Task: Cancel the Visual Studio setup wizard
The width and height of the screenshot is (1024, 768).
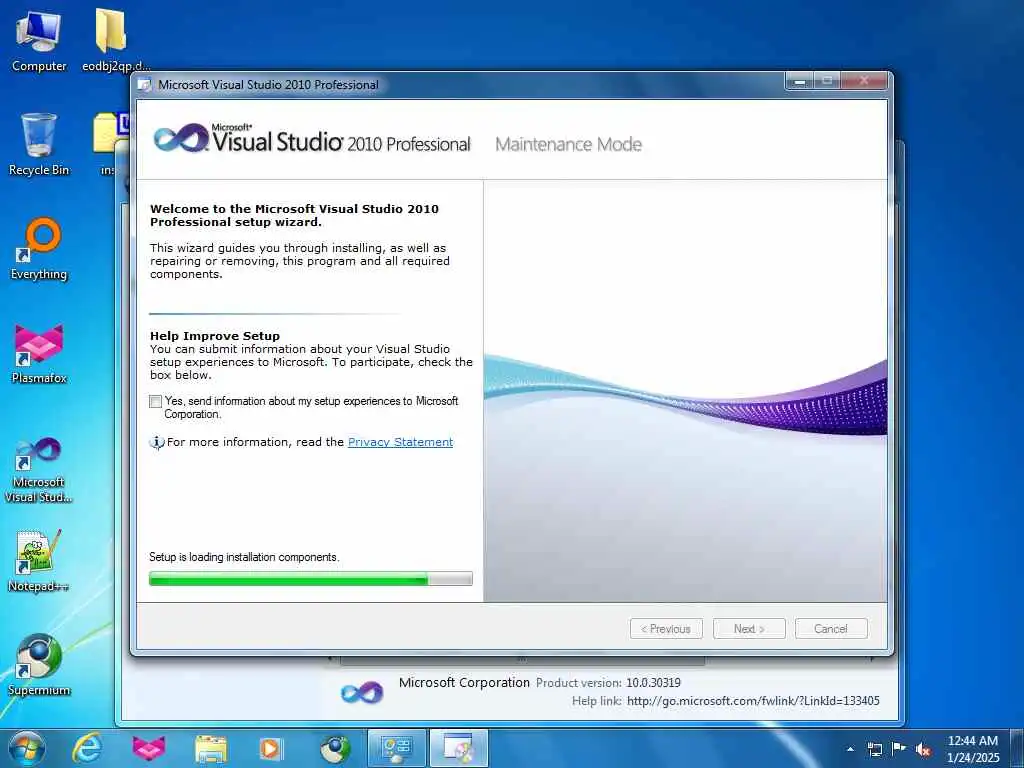Action: (x=831, y=629)
